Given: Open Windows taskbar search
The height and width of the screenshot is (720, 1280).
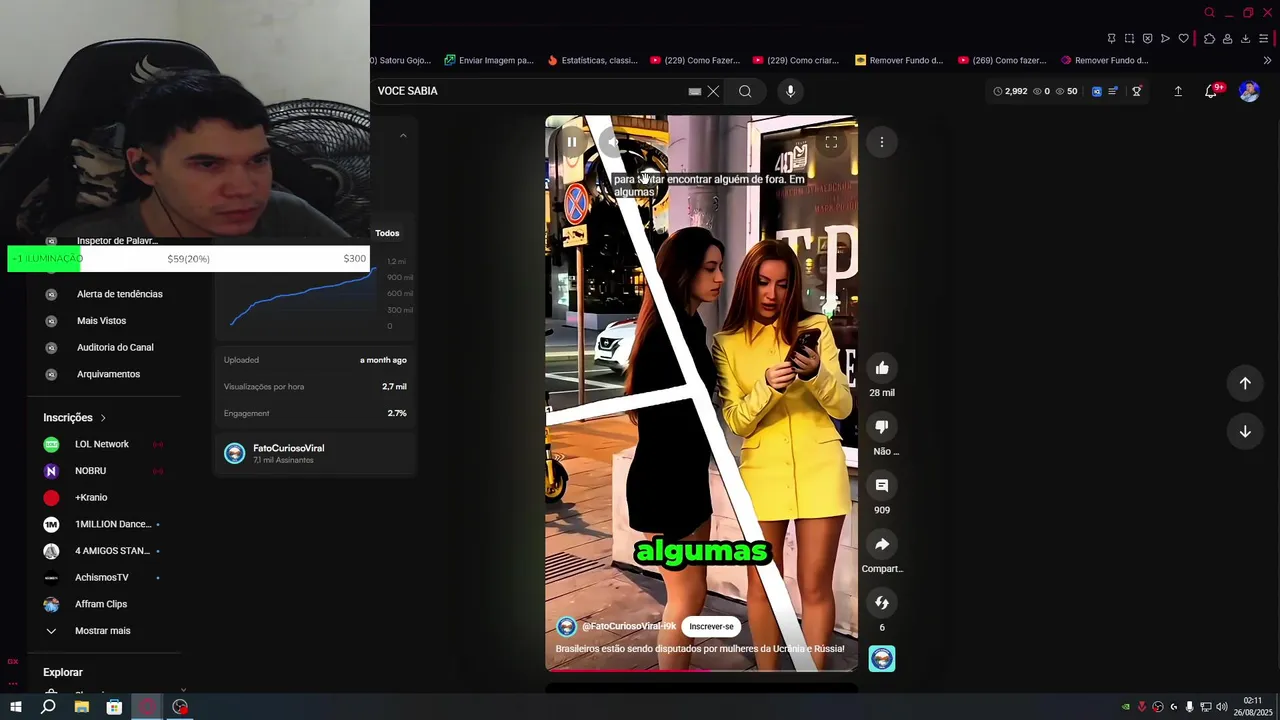Looking at the screenshot, I should pyautogui.click(x=48, y=707).
